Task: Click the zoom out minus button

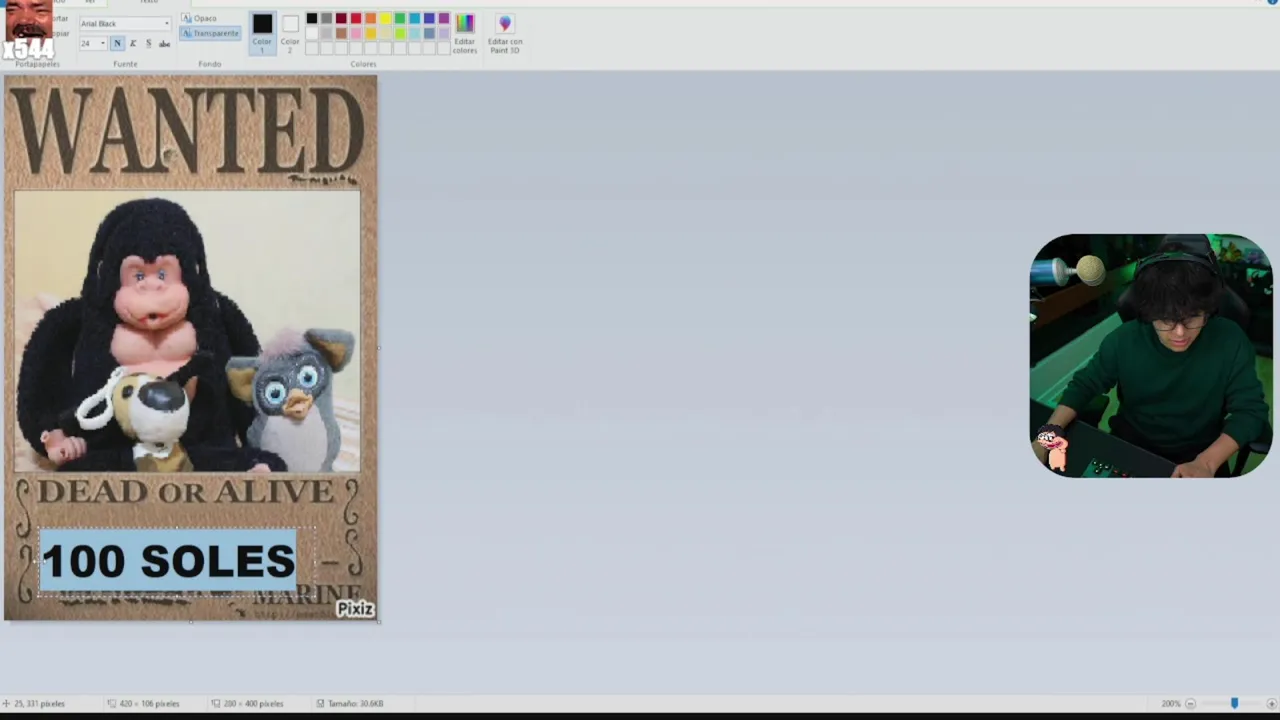Action: 1190,704
